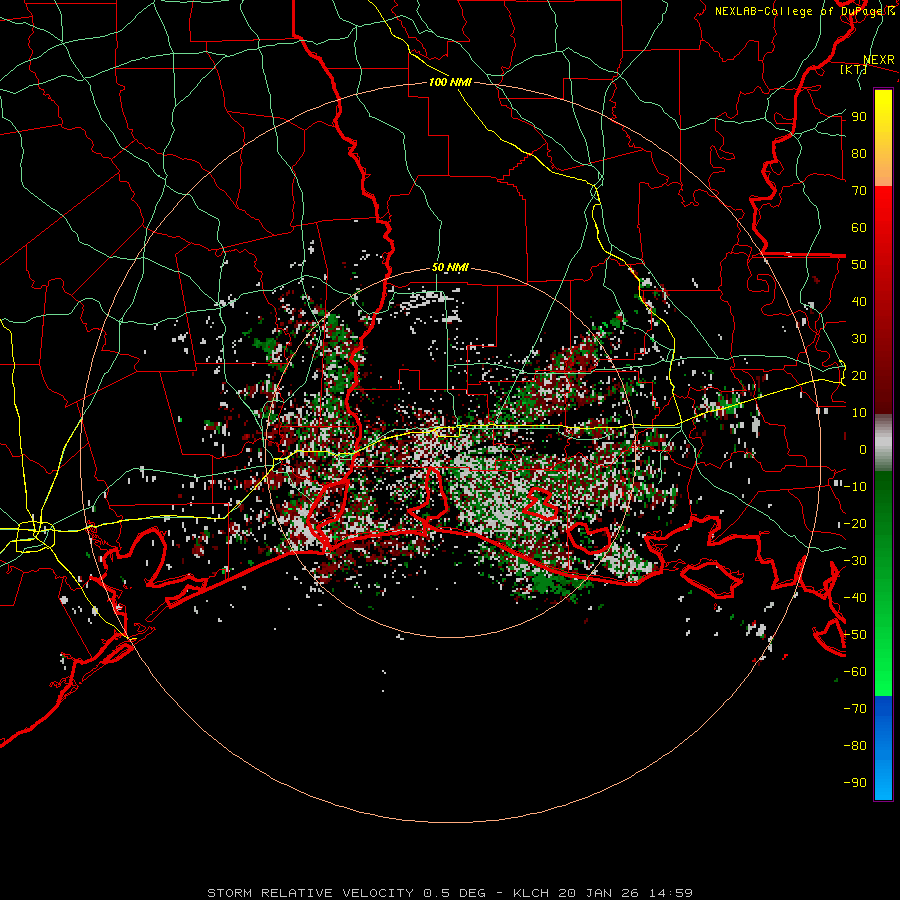Click the 50 NMI range ring label
The height and width of the screenshot is (900, 900).
pyautogui.click(x=451, y=267)
